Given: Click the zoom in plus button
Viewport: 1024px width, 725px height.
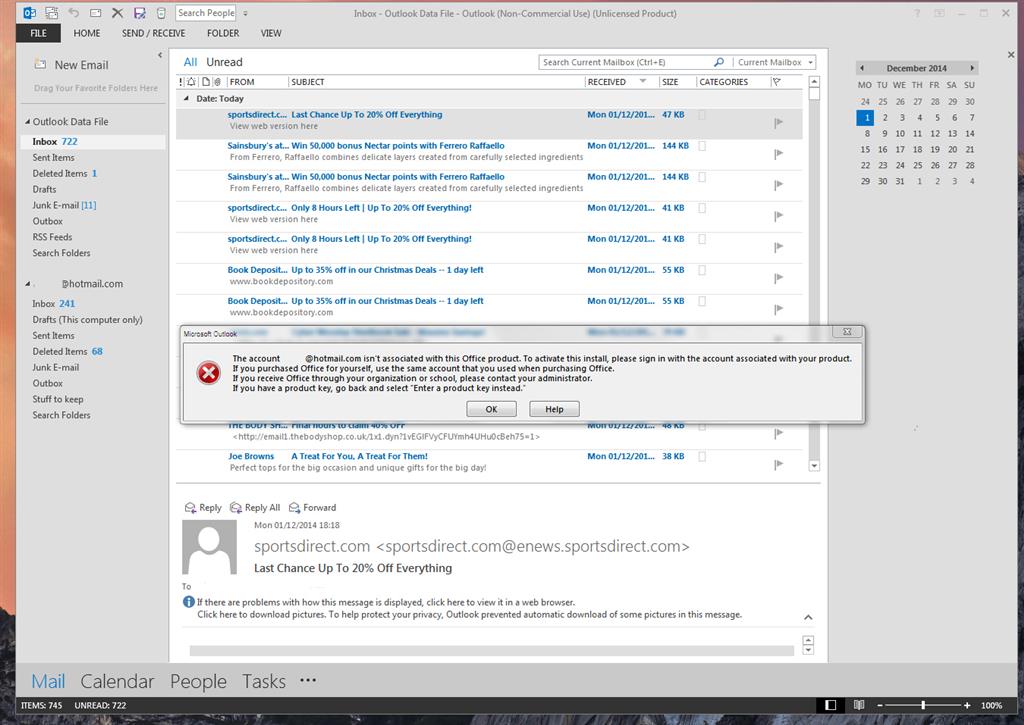Looking at the screenshot, I should (x=967, y=705).
